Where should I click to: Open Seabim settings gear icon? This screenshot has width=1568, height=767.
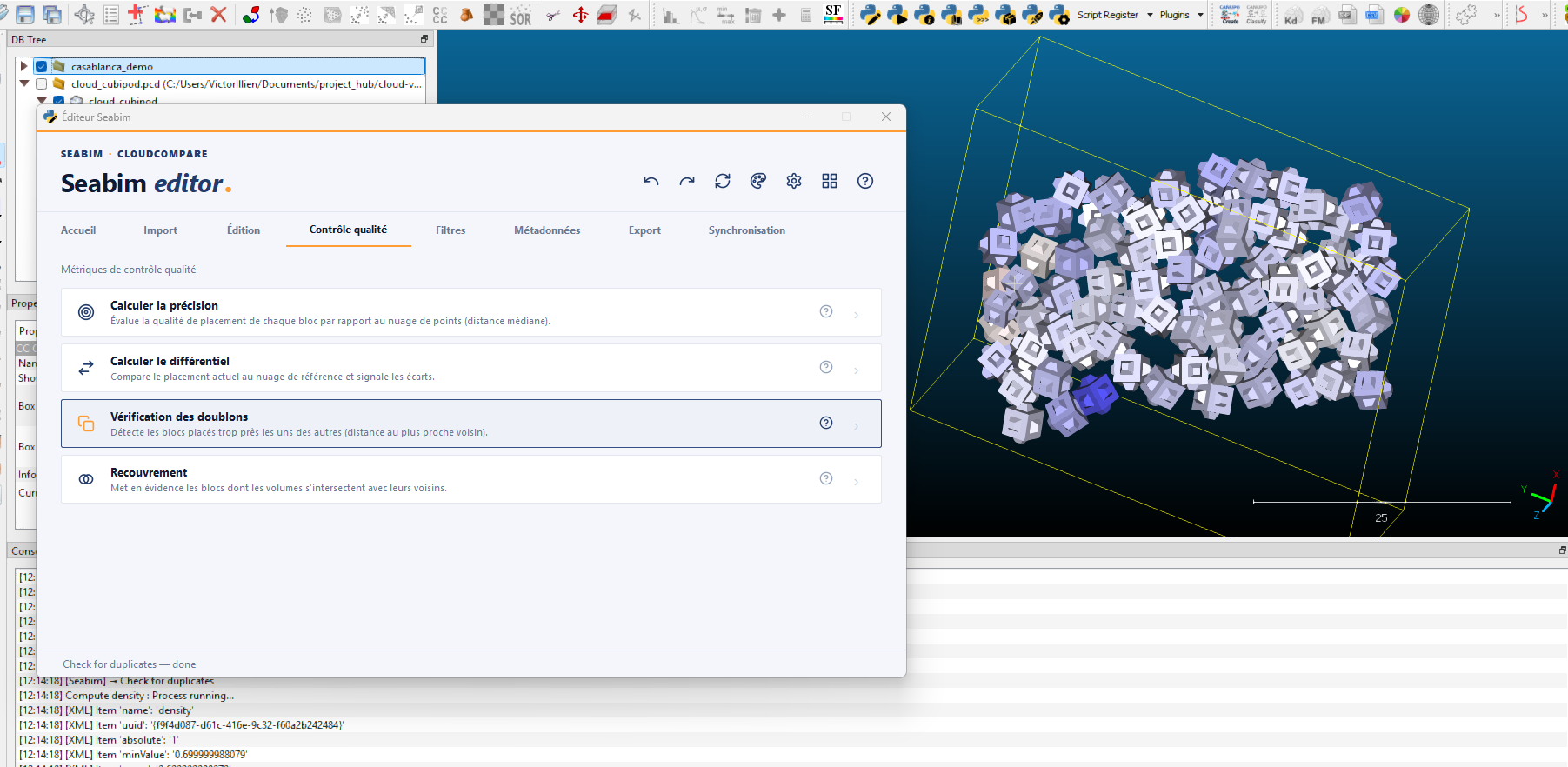tap(794, 181)
